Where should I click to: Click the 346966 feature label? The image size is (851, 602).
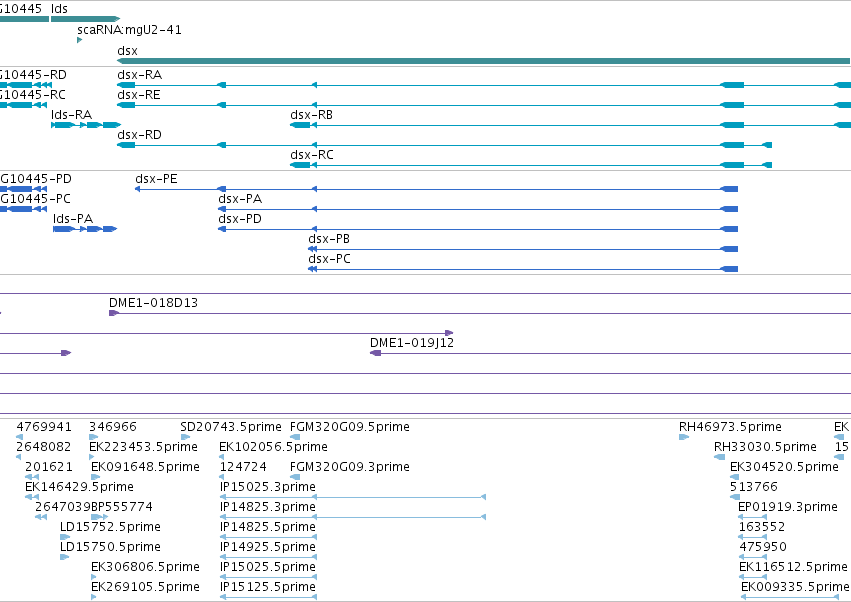[113, 427]
